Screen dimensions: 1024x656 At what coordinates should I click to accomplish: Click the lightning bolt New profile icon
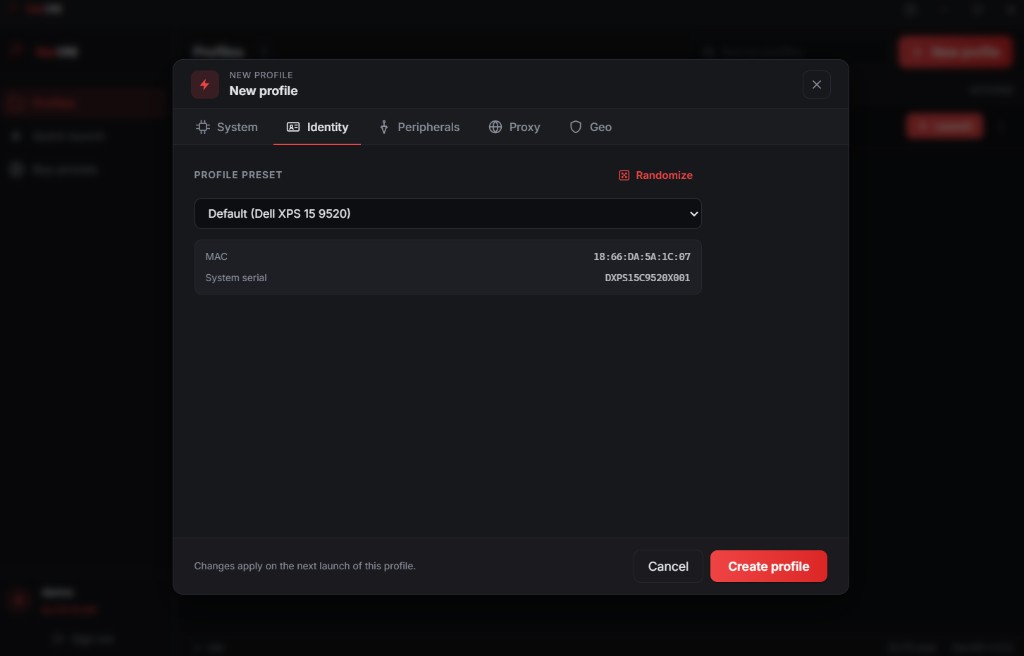pyautogui.click(x=204, y=84)
